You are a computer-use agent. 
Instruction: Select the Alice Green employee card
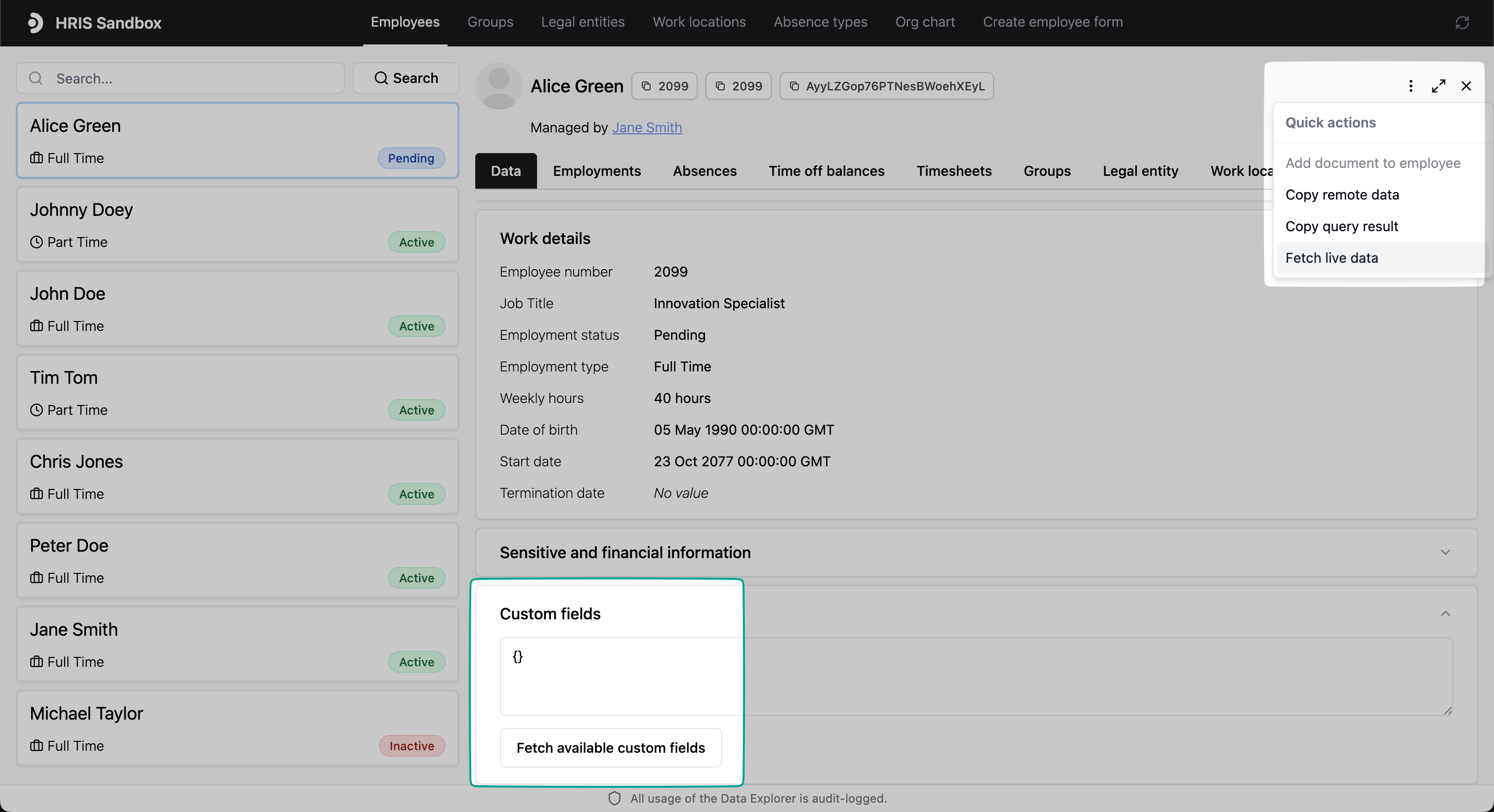(237, 140)
